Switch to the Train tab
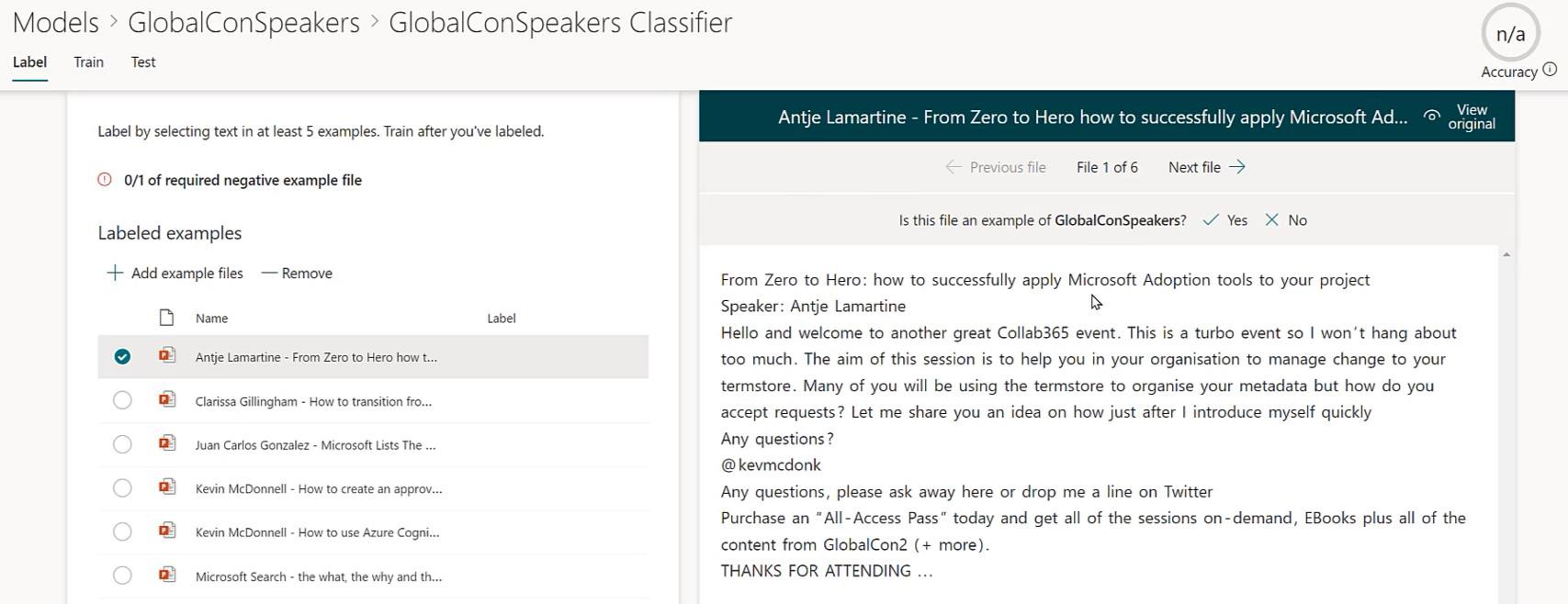1568x604 pixels. pyautogui.click(x=88, y=62)
